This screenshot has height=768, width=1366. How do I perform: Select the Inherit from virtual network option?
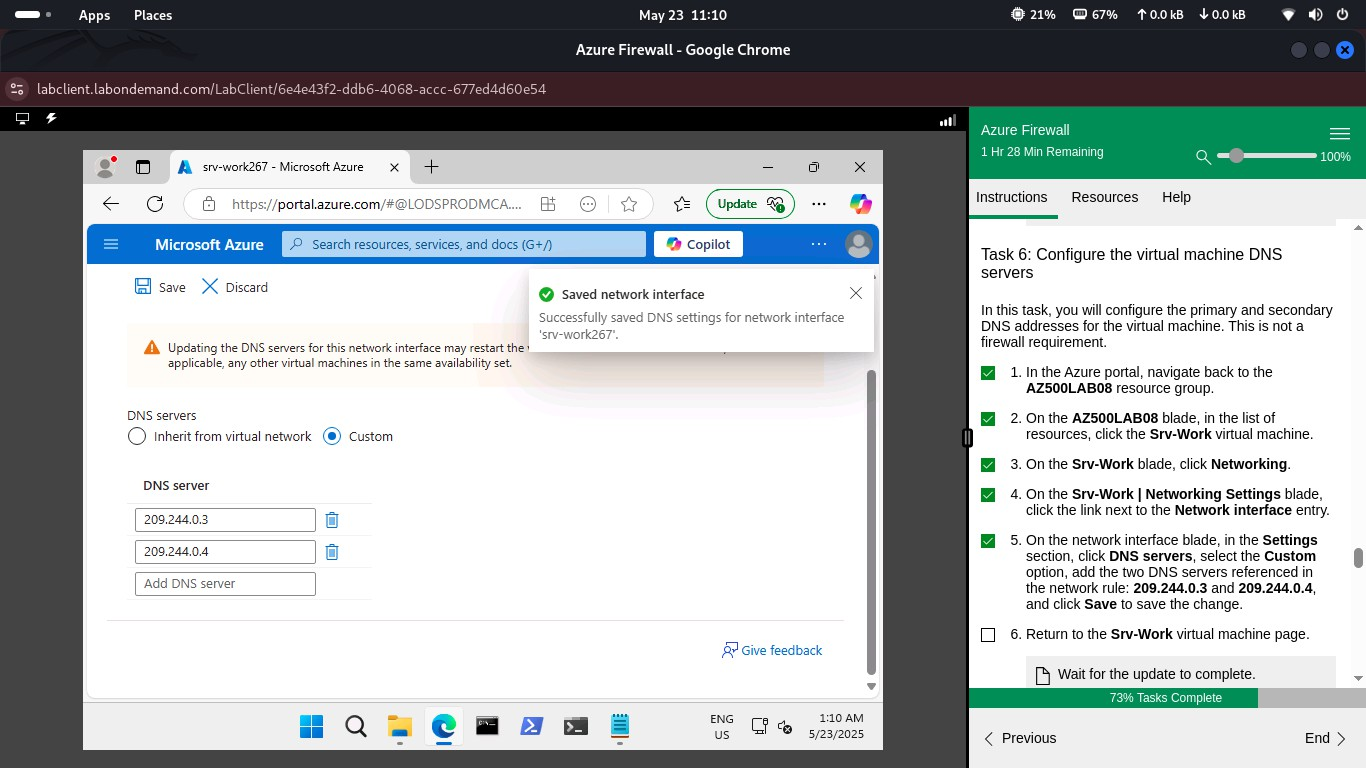pos(136,436)
